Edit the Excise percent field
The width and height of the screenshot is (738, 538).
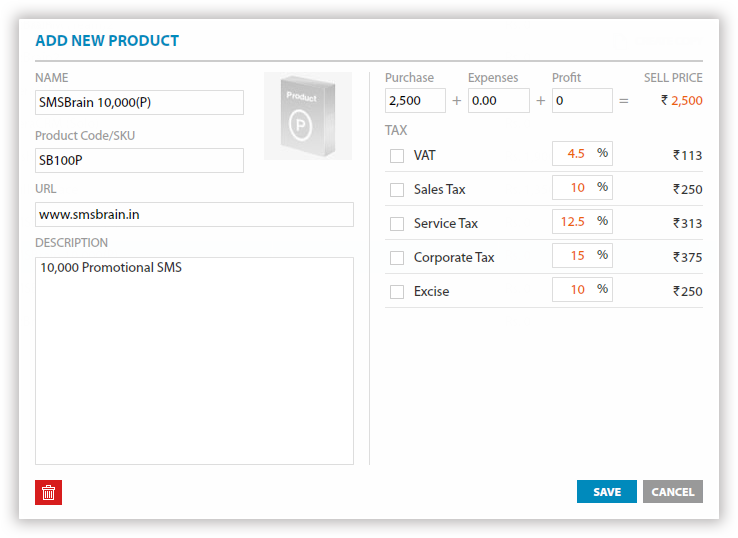click(x=582, y=289)
